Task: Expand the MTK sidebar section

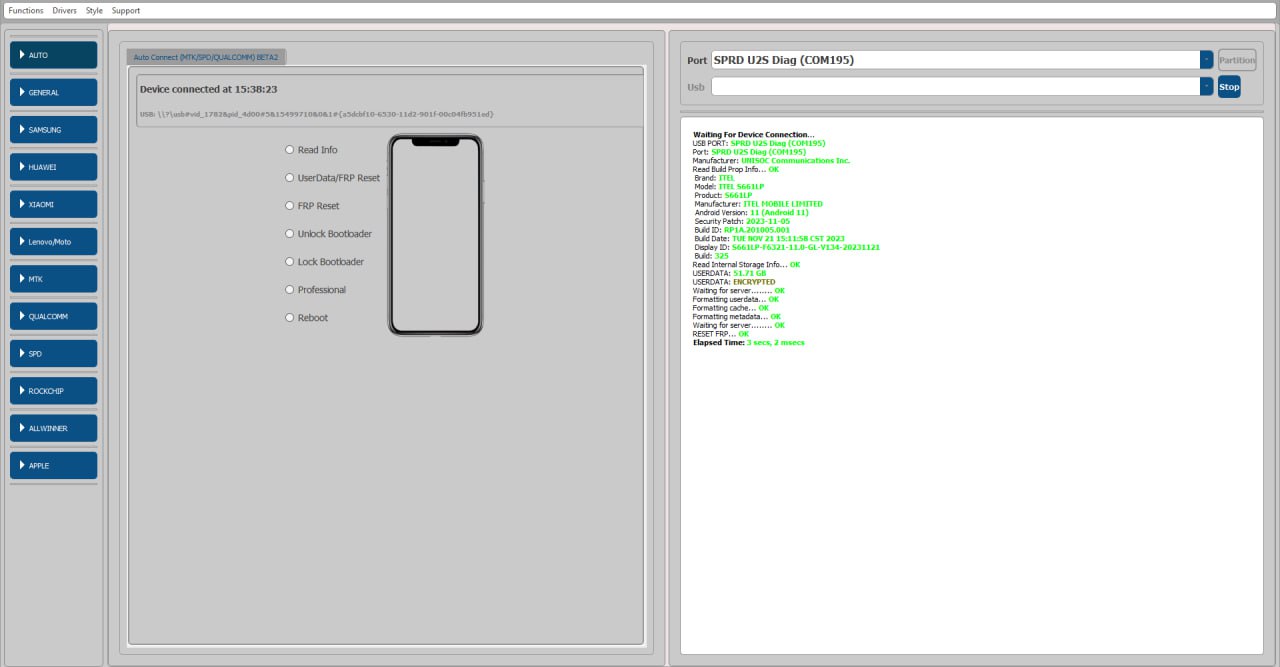Action: (x=54, y=279)
